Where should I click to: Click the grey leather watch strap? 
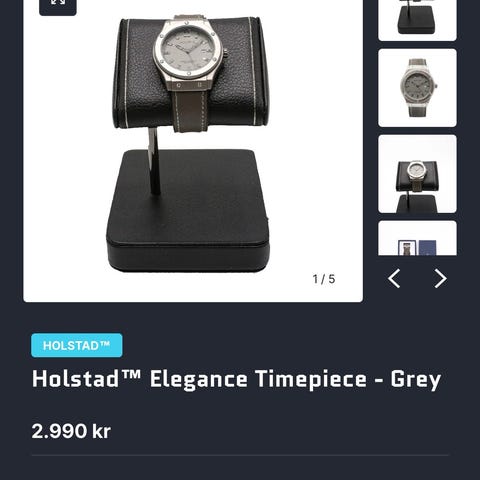point(190,110)
